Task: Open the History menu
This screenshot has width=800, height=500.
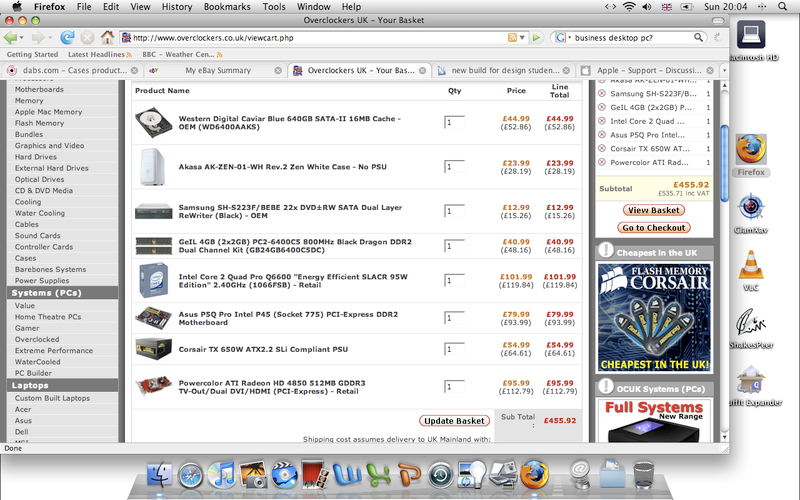Action: coord(177,7)
